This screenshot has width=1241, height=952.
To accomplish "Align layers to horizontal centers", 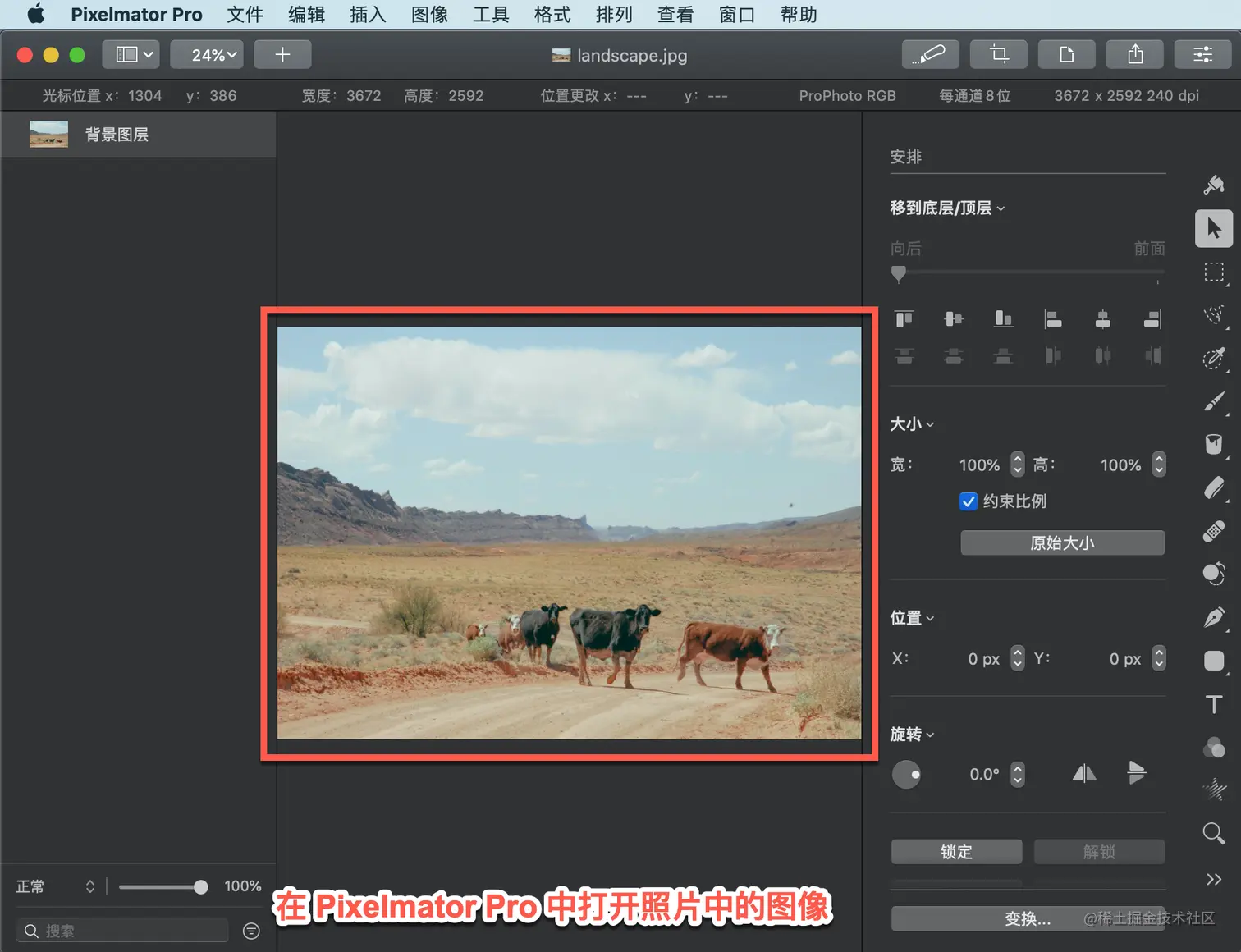I will [1103, 318].
